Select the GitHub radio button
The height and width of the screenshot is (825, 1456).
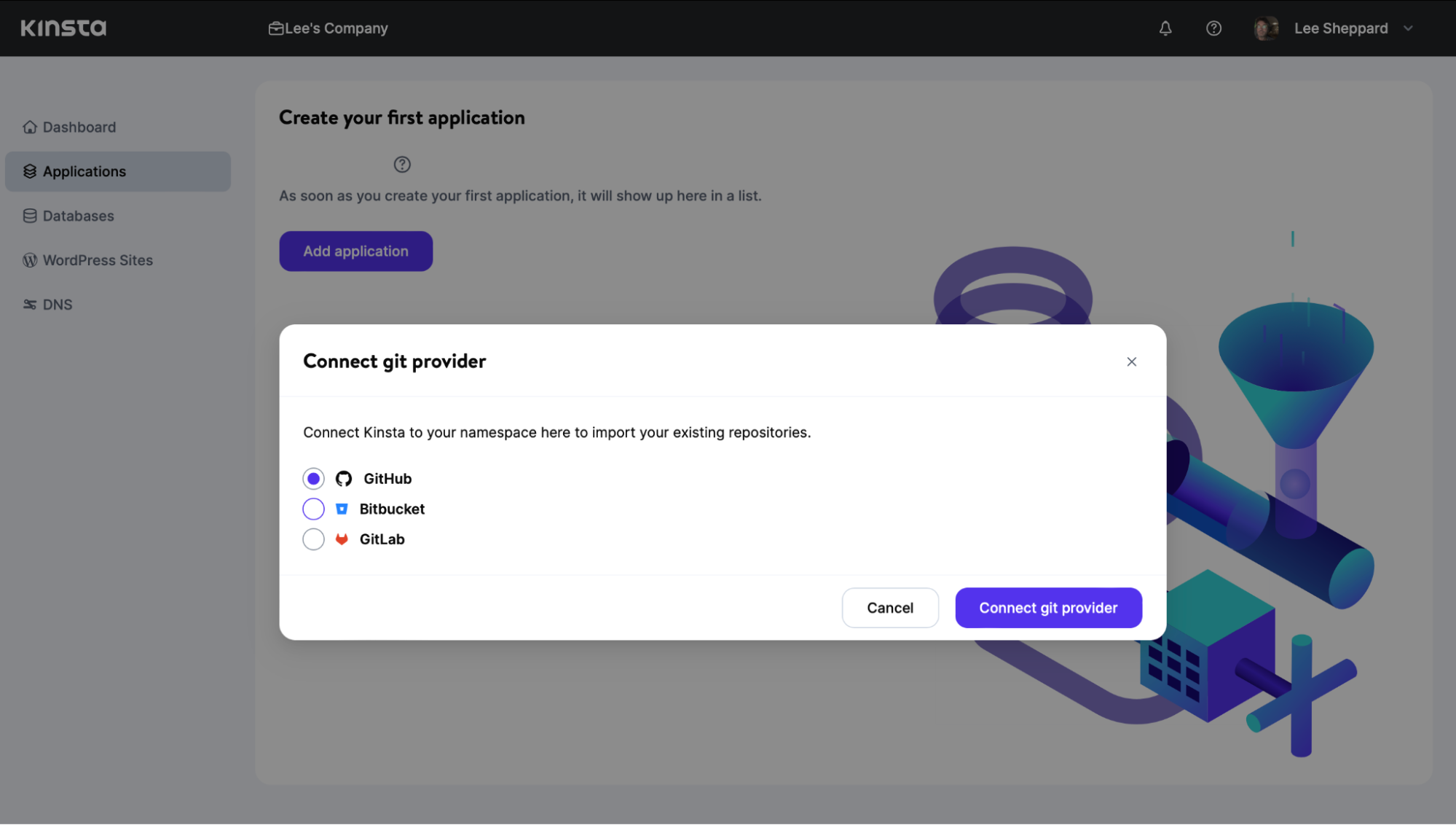(313, 477)
